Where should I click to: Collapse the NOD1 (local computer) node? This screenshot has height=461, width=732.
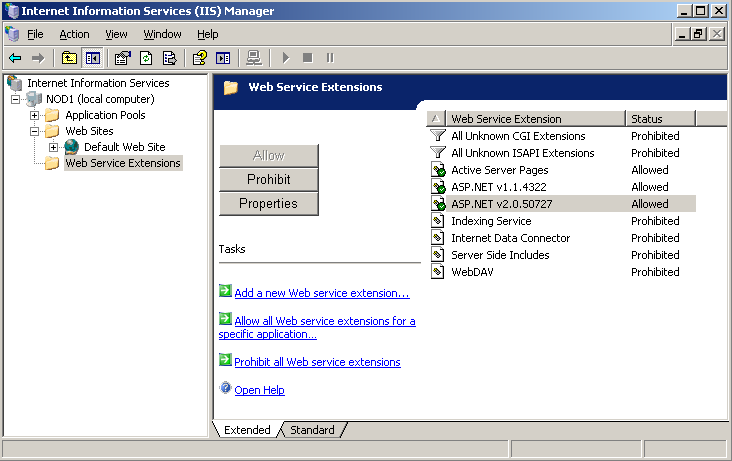[15, 99]
